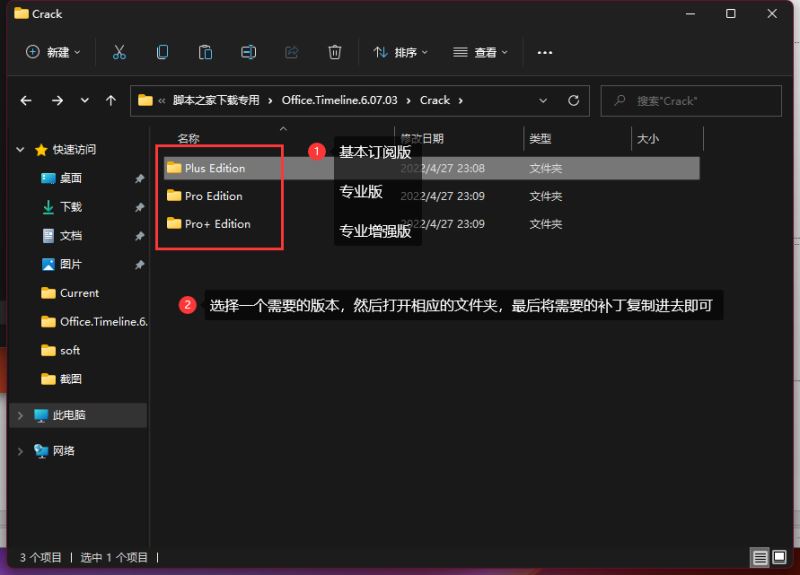This screenshot has width=800, height=575.
Task: Click the search box 搜索"Crack"
Action: [x=700, y=100]
